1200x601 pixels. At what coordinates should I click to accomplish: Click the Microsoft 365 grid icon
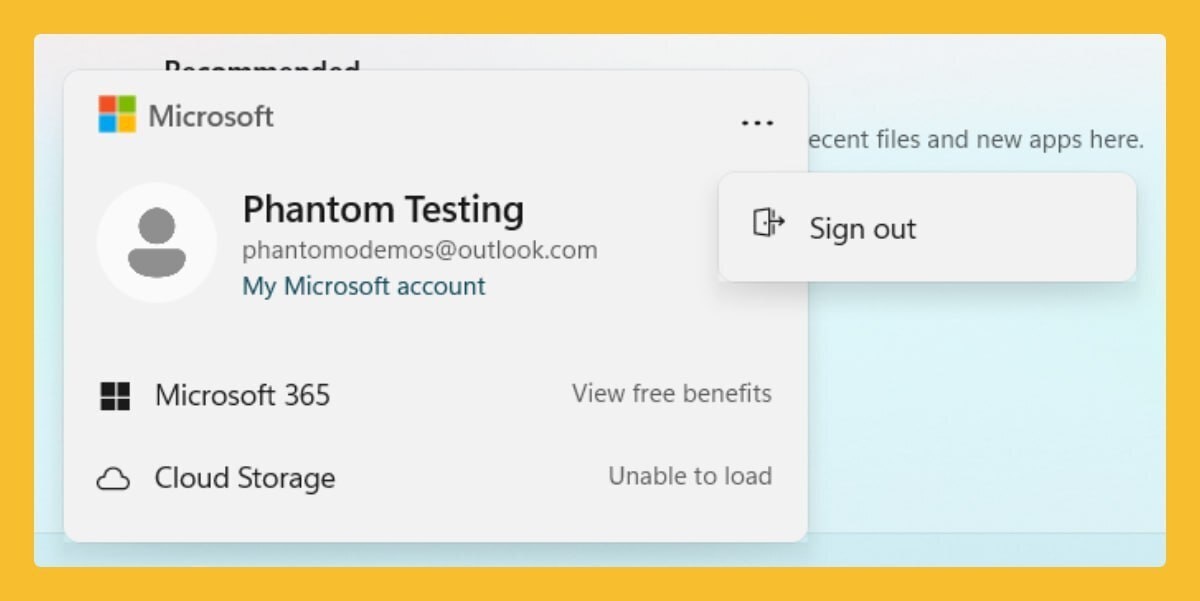point(115,396)
